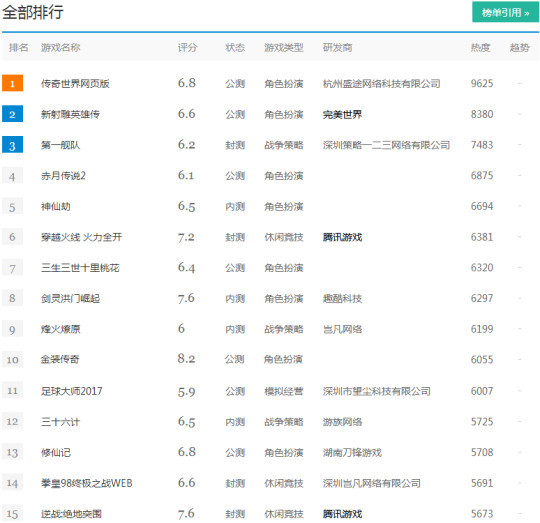Open game 穿越火线 火力全开
The width and height of the screenshot is (540, 523).
82,237
